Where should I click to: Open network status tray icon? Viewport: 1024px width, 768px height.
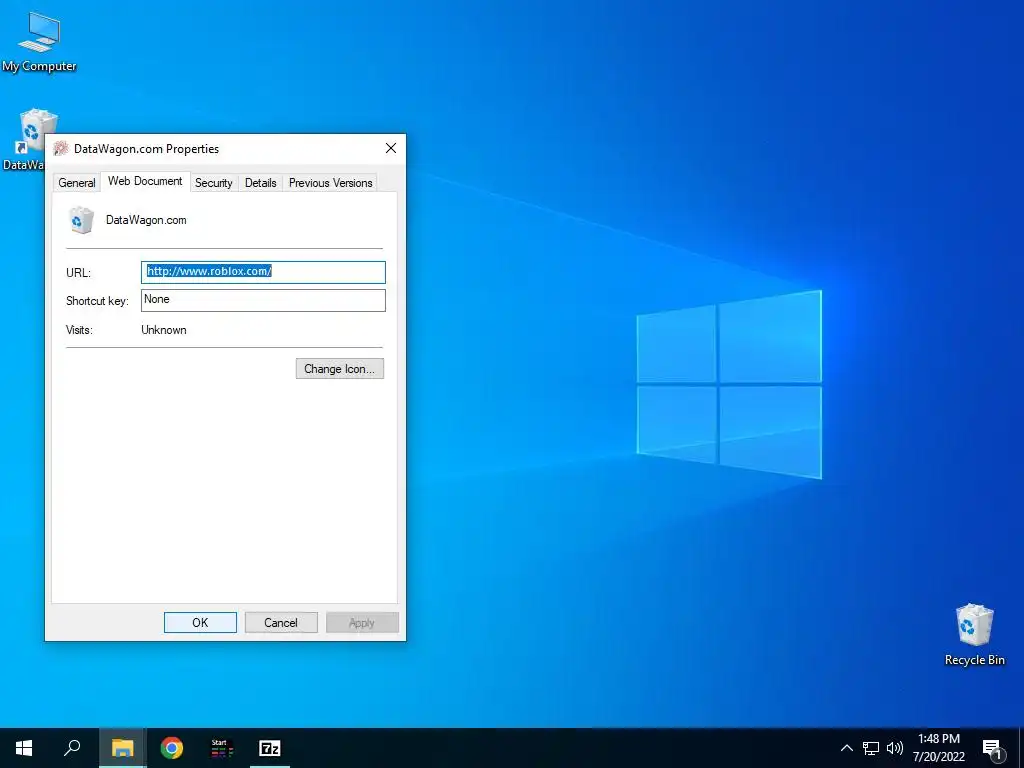[871, 748]
